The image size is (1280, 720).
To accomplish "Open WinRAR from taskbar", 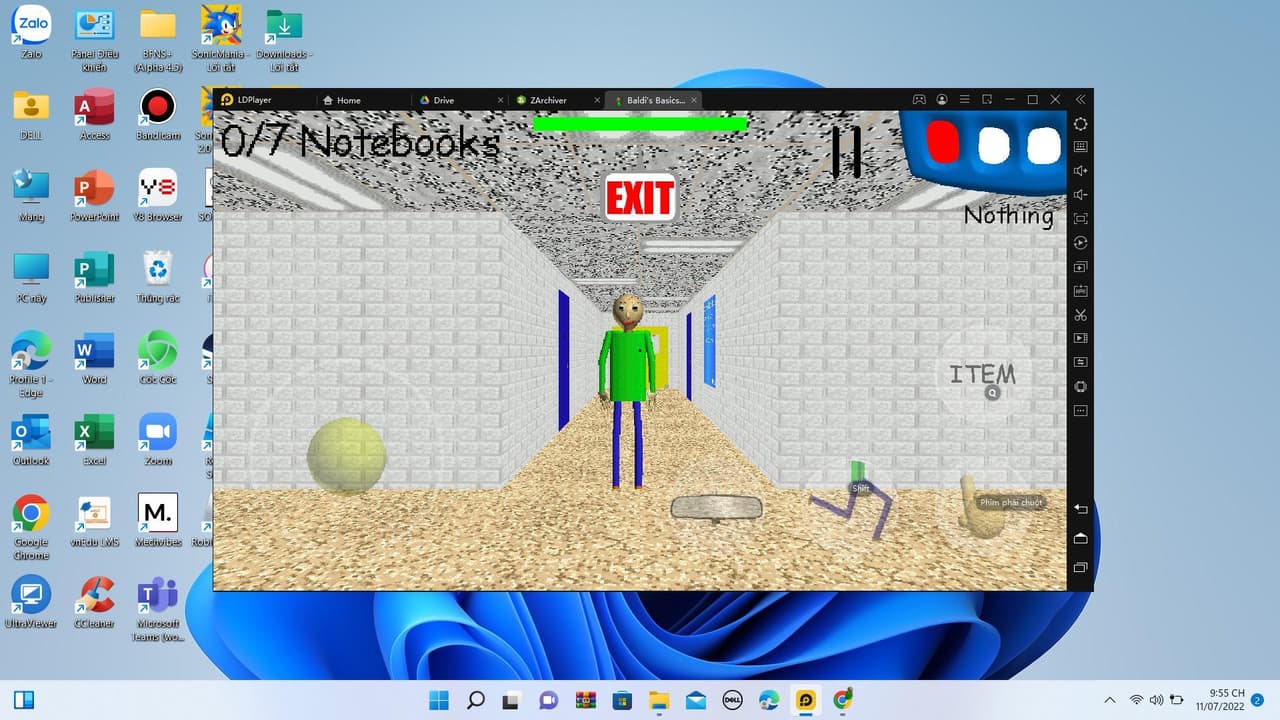I will [586, 700].
